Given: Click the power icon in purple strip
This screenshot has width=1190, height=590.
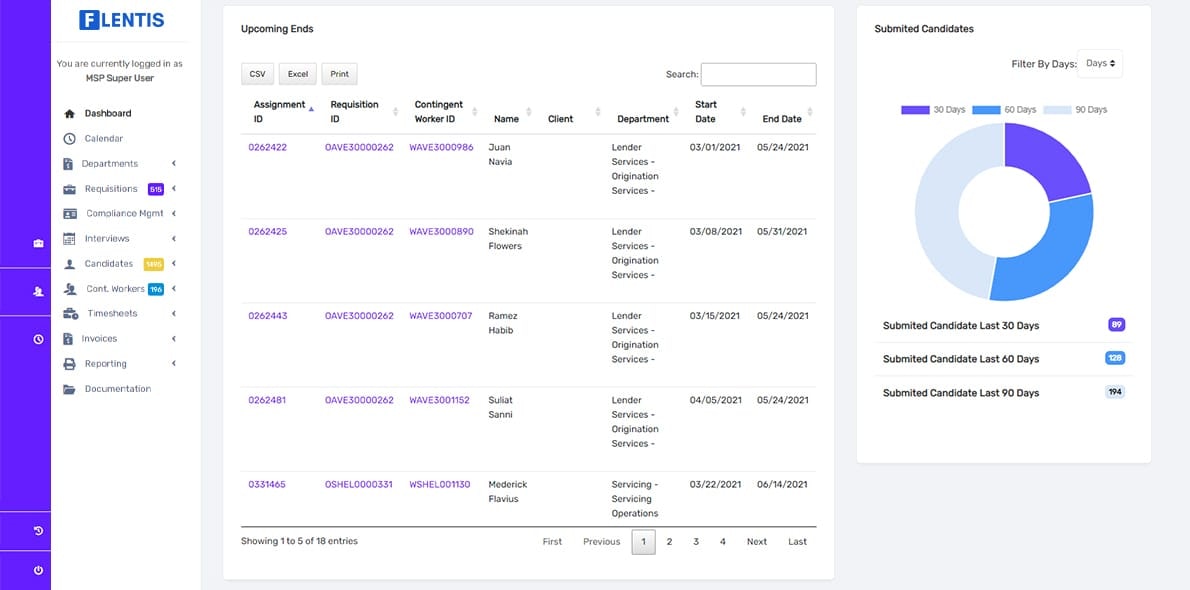Looking at the screenshot, I should [39, 570].
